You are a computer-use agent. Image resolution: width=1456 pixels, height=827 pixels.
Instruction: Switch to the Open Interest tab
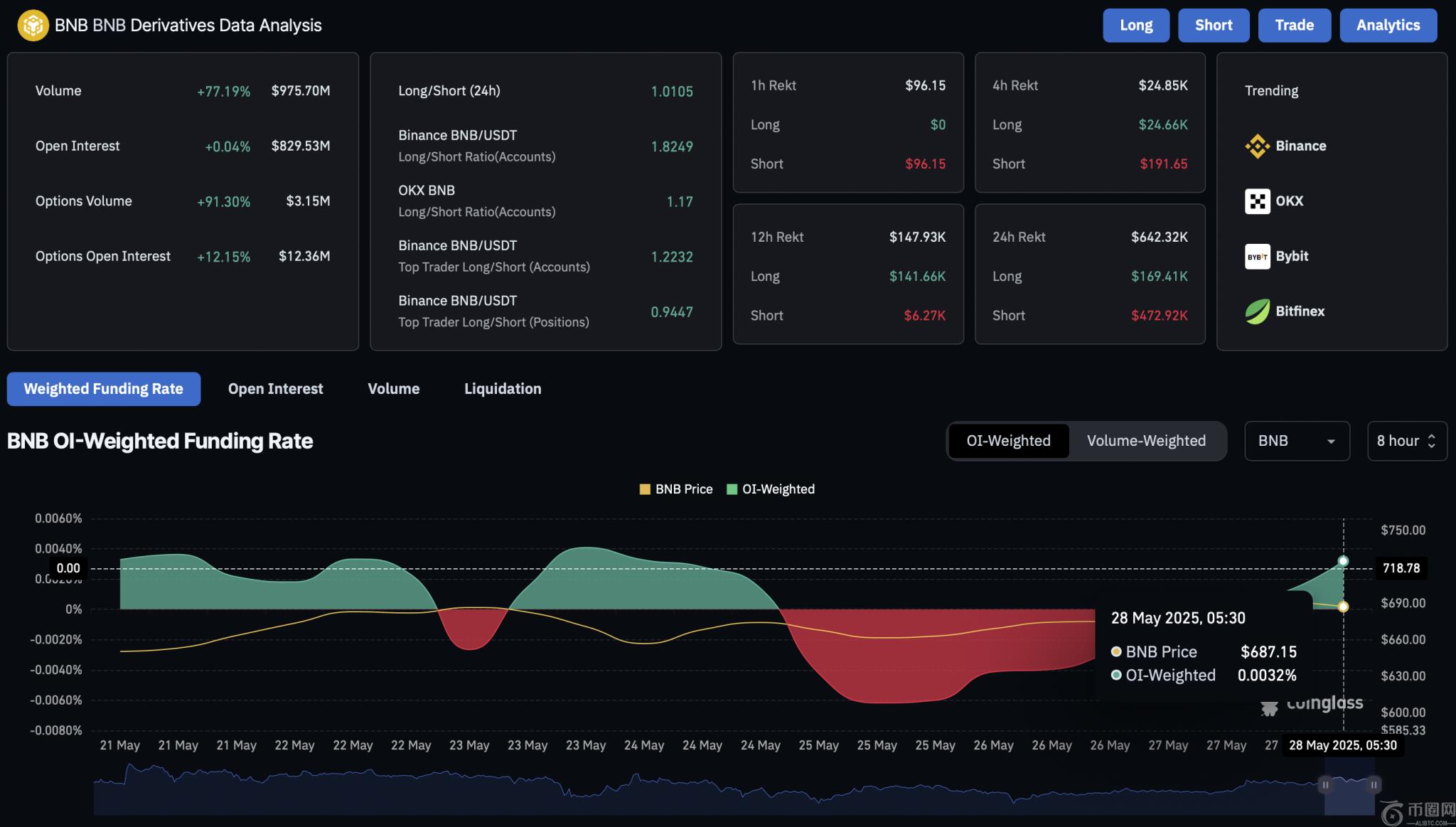[275, 389]
